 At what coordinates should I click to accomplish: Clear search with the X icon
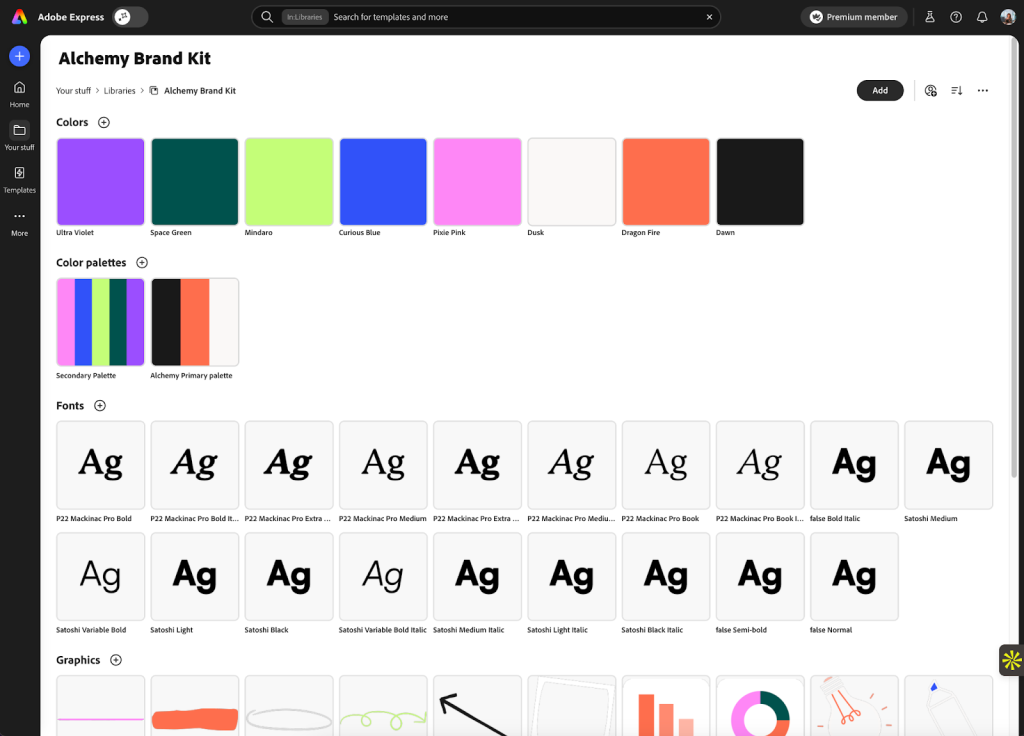pyautogui.click(x=709, y=17)
